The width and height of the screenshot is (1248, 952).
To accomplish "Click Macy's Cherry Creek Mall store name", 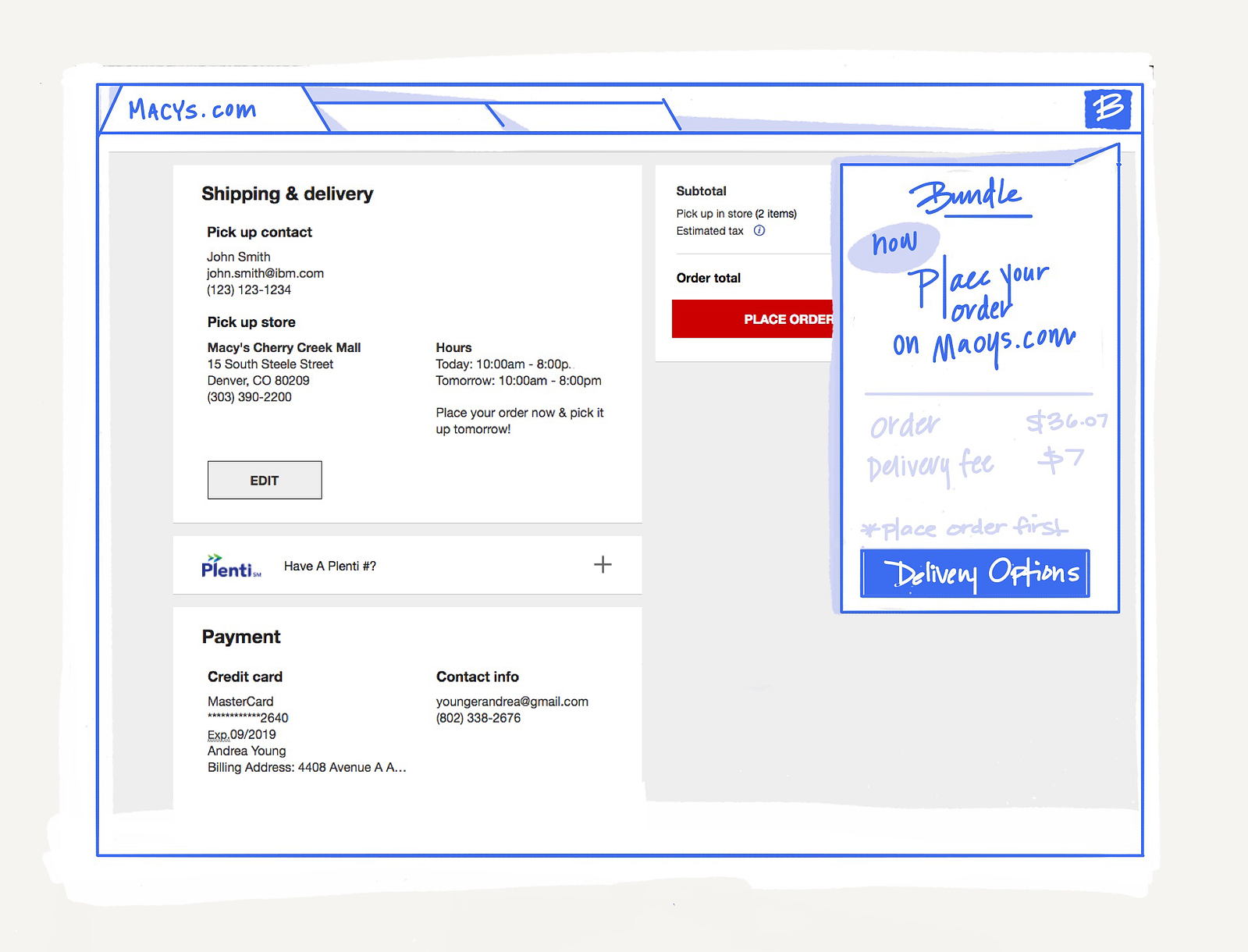I will 284,347.
